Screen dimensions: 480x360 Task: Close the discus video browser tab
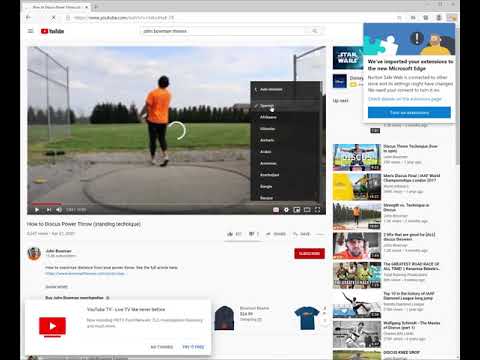[x=86, y=7]
